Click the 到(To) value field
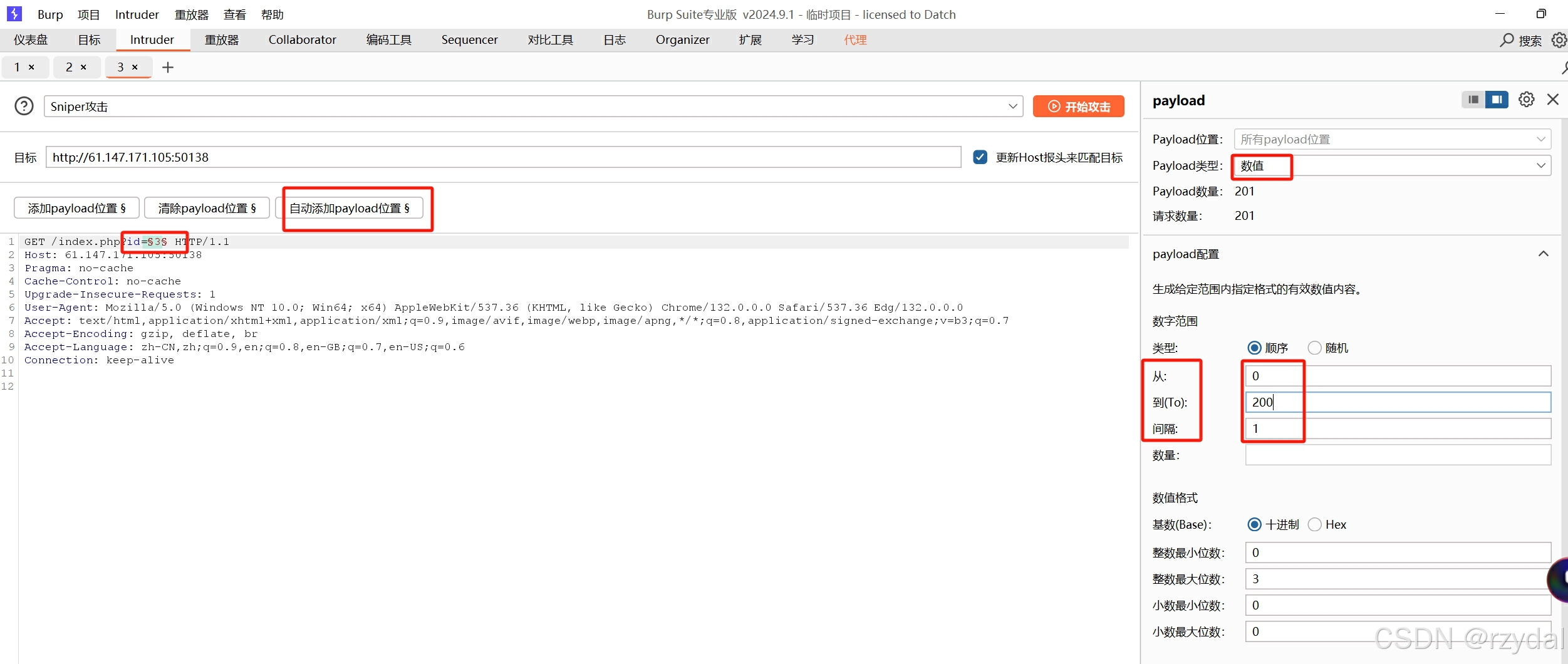This screenshot has width=1568, height=664. pos(1398,402)
